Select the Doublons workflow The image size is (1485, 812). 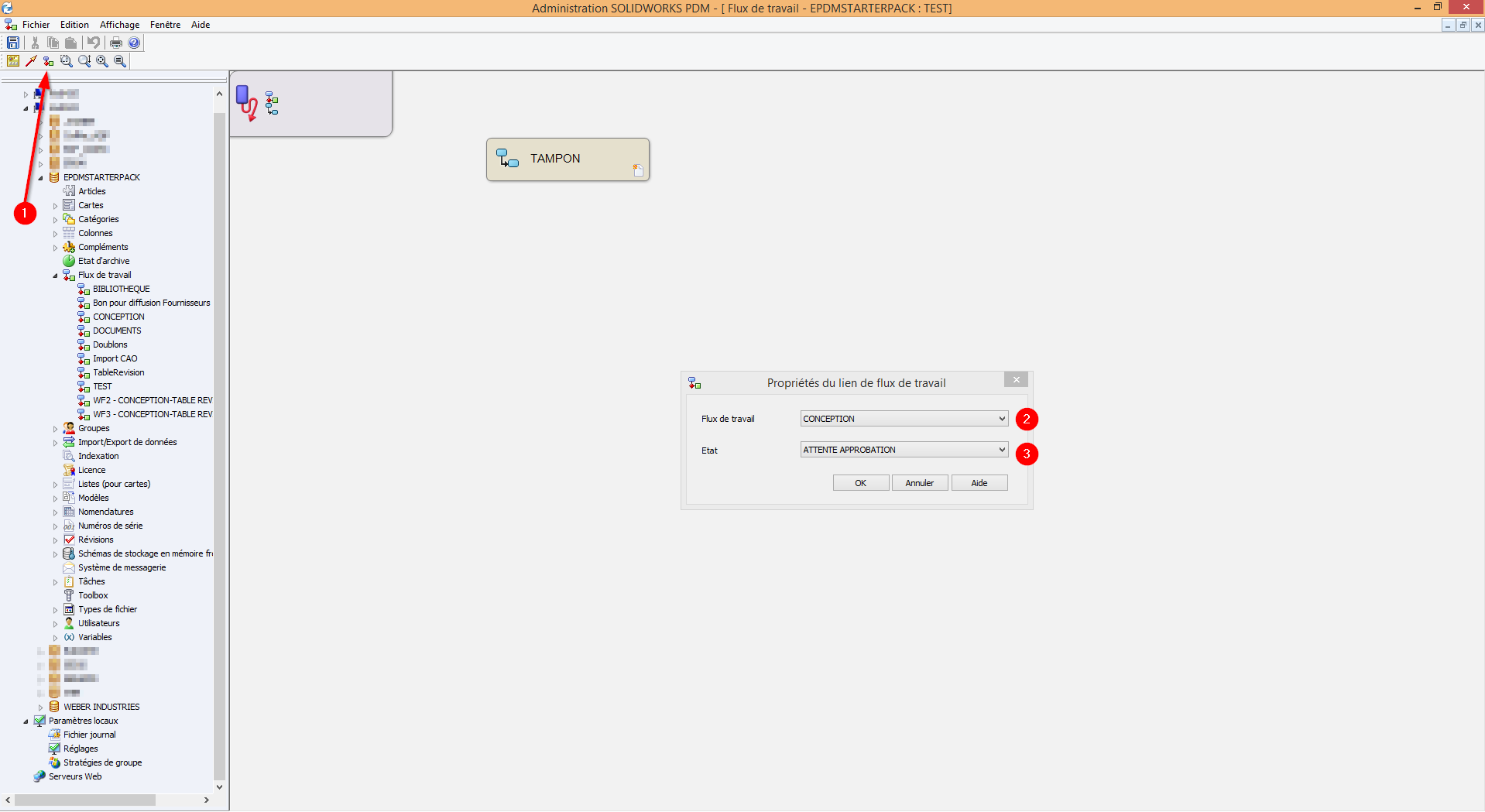pos(110,344)
